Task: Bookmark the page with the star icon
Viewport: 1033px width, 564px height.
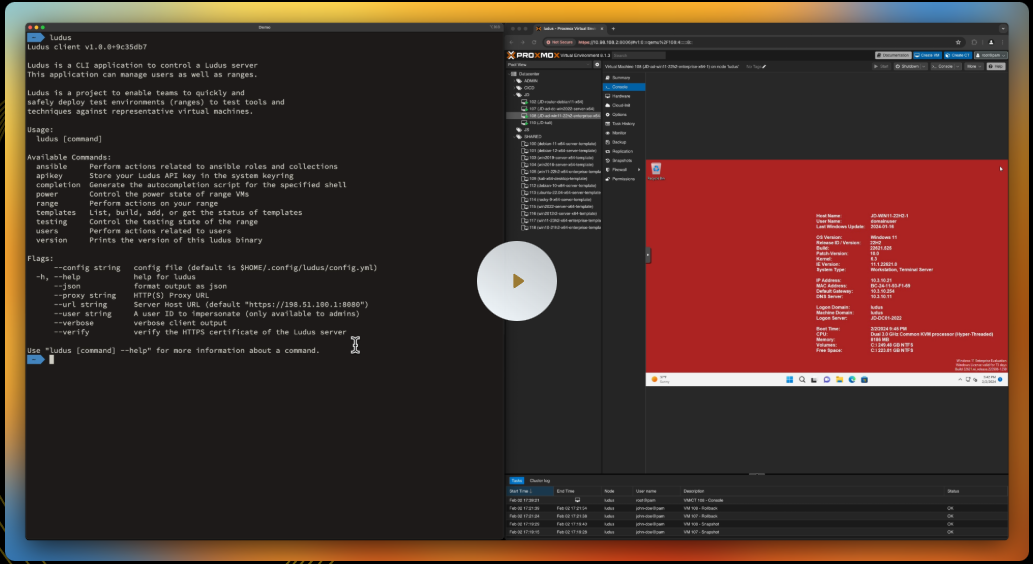Action: tap(956, 42)
